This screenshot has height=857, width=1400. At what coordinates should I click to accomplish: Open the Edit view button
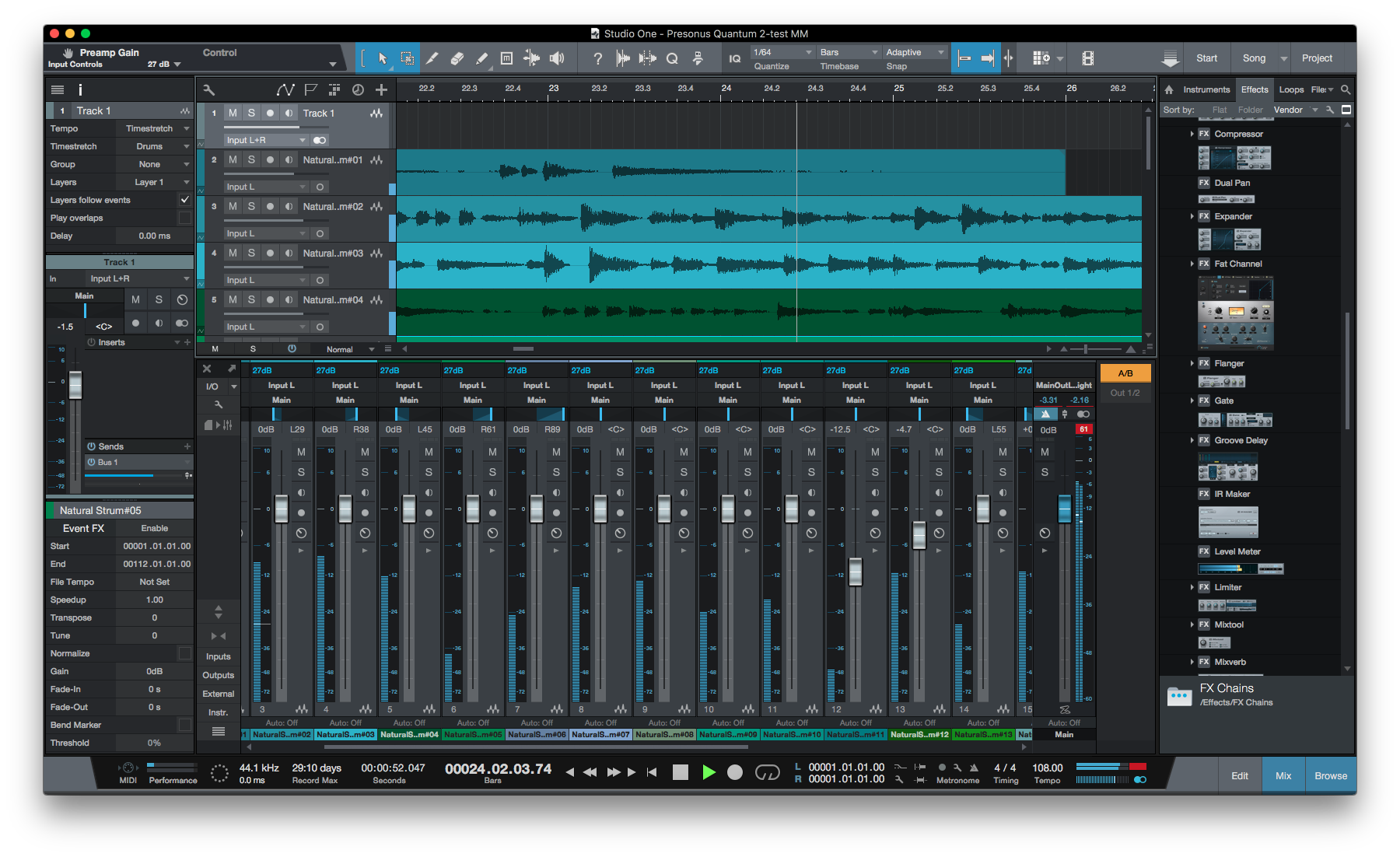pyautogui.click(x=1240, y=775)
